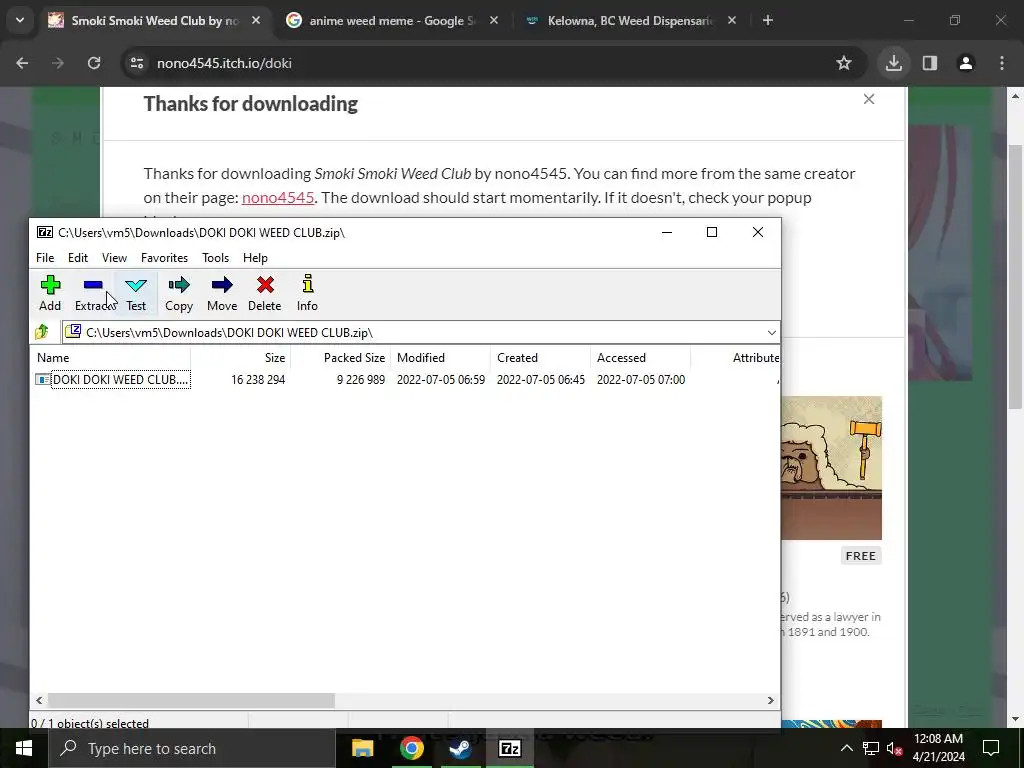The height and width of the screenshot is (768, 1024).
Task: Open Chrome profile avatar
Action: (965, 63)
